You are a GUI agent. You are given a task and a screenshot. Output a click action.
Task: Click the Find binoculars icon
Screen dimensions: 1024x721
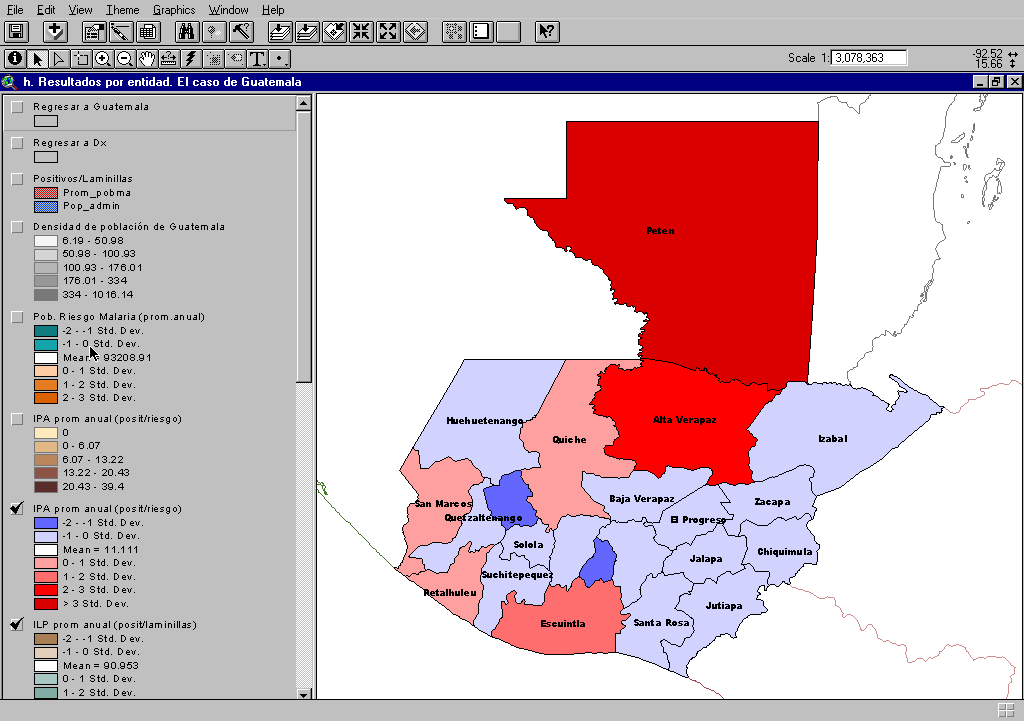(x=186, y=31)
